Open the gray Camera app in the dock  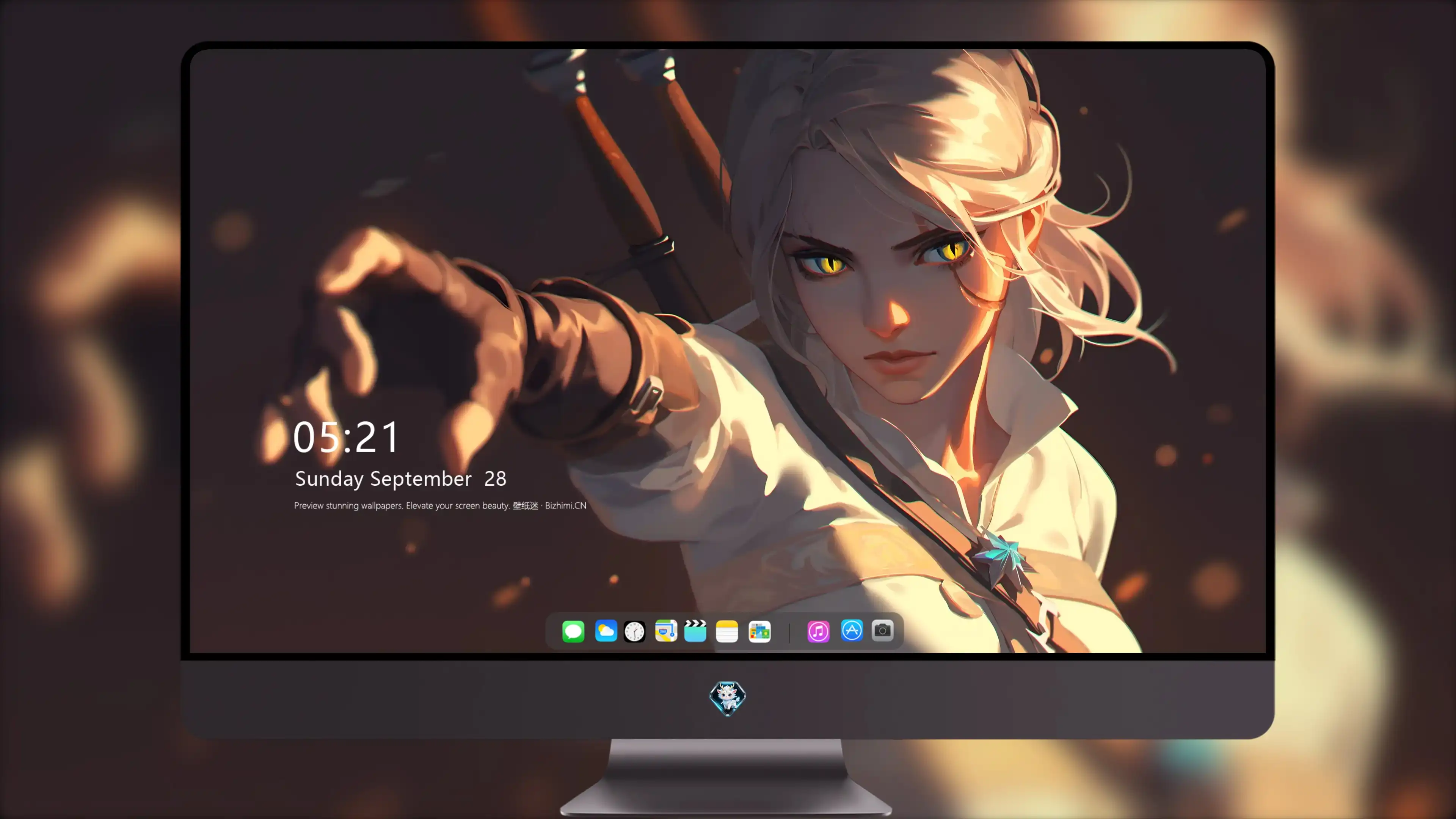point(882,630)
